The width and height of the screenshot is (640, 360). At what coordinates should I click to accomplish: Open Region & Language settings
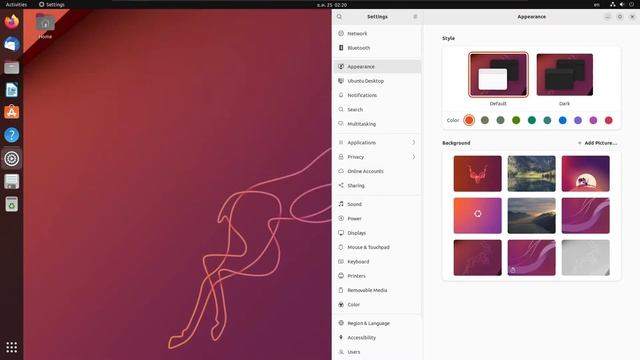pyautogui.click(x=377, y=323)
